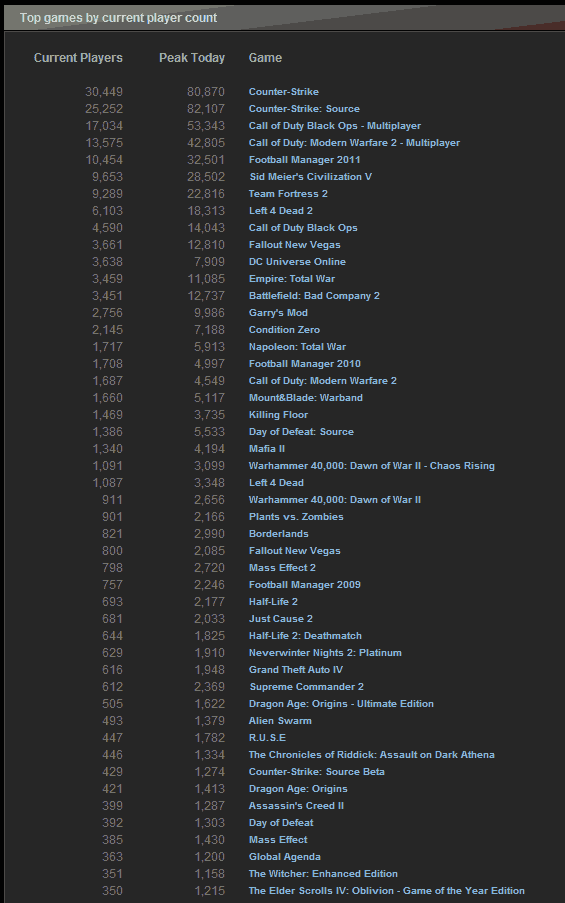This screenshot has height=903, width=565.
Task: Click the current player count 30,449
Action: [104, 92]
